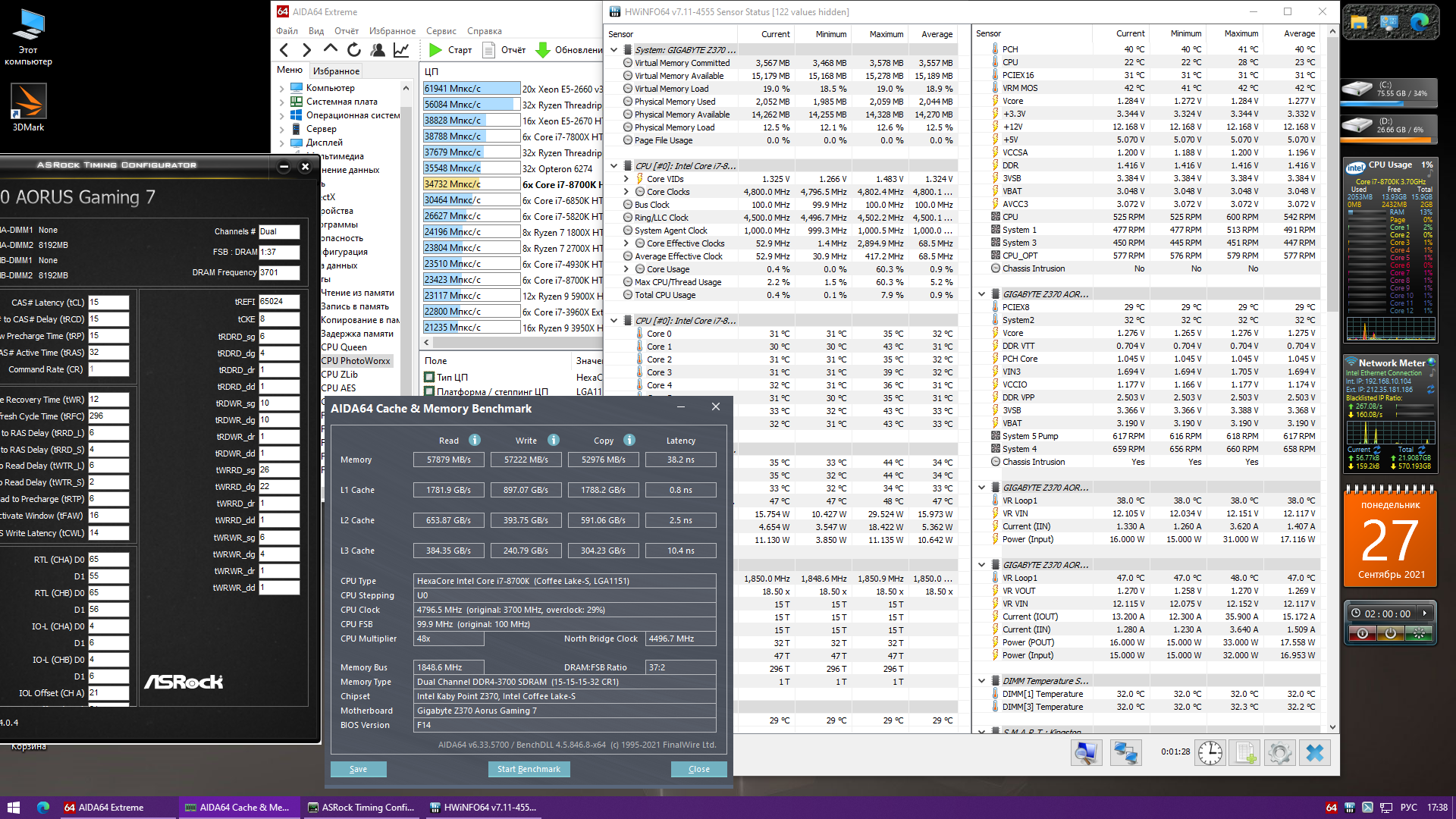
Task: Open HWiNFO settings gear icon
Action: 1279,753
